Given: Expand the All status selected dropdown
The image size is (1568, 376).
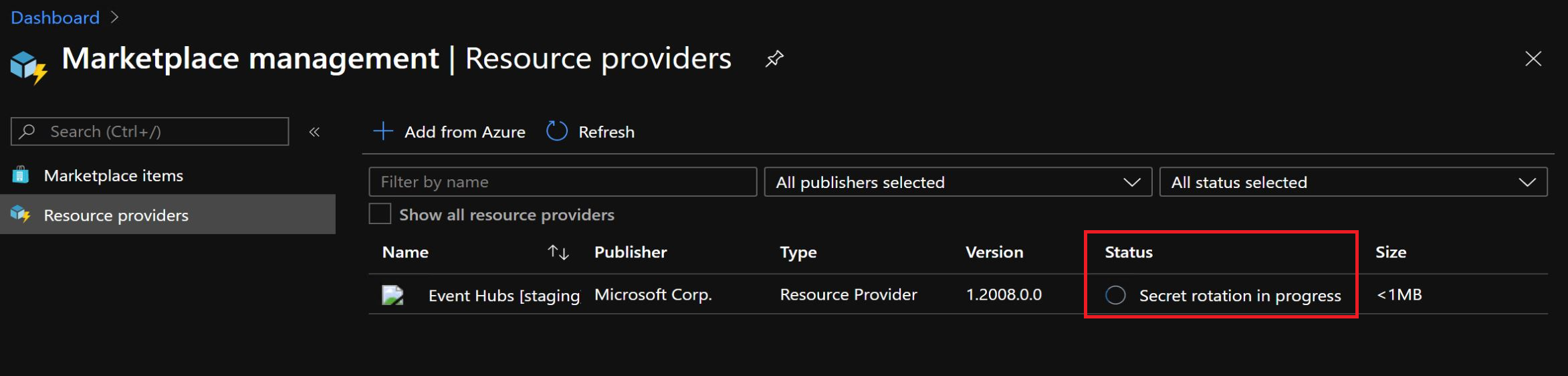Looking at the screenshot, I should [x=1353, y=182].
